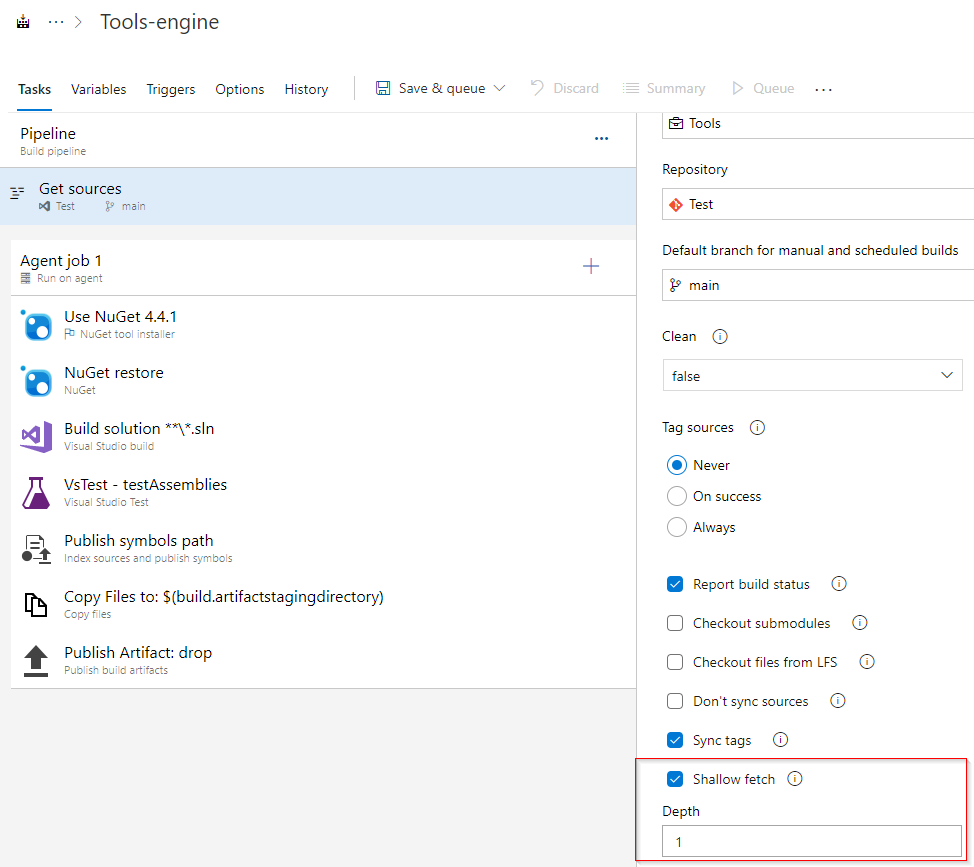Viewport: 974px width, 867px height.
Task: Show info for Clean option
Action: 719,337
